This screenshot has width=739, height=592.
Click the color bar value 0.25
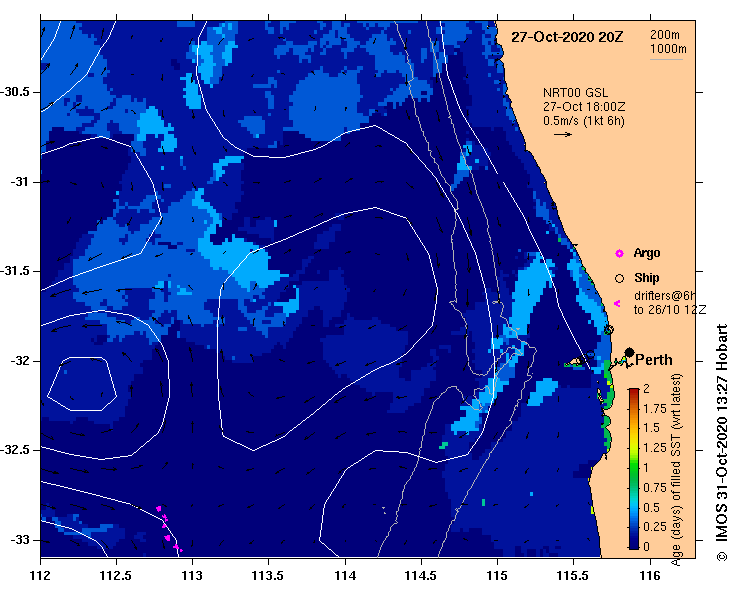[655, 527]
